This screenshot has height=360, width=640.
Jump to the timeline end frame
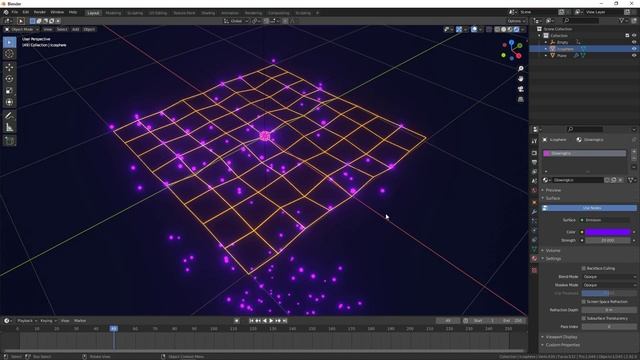285,321
